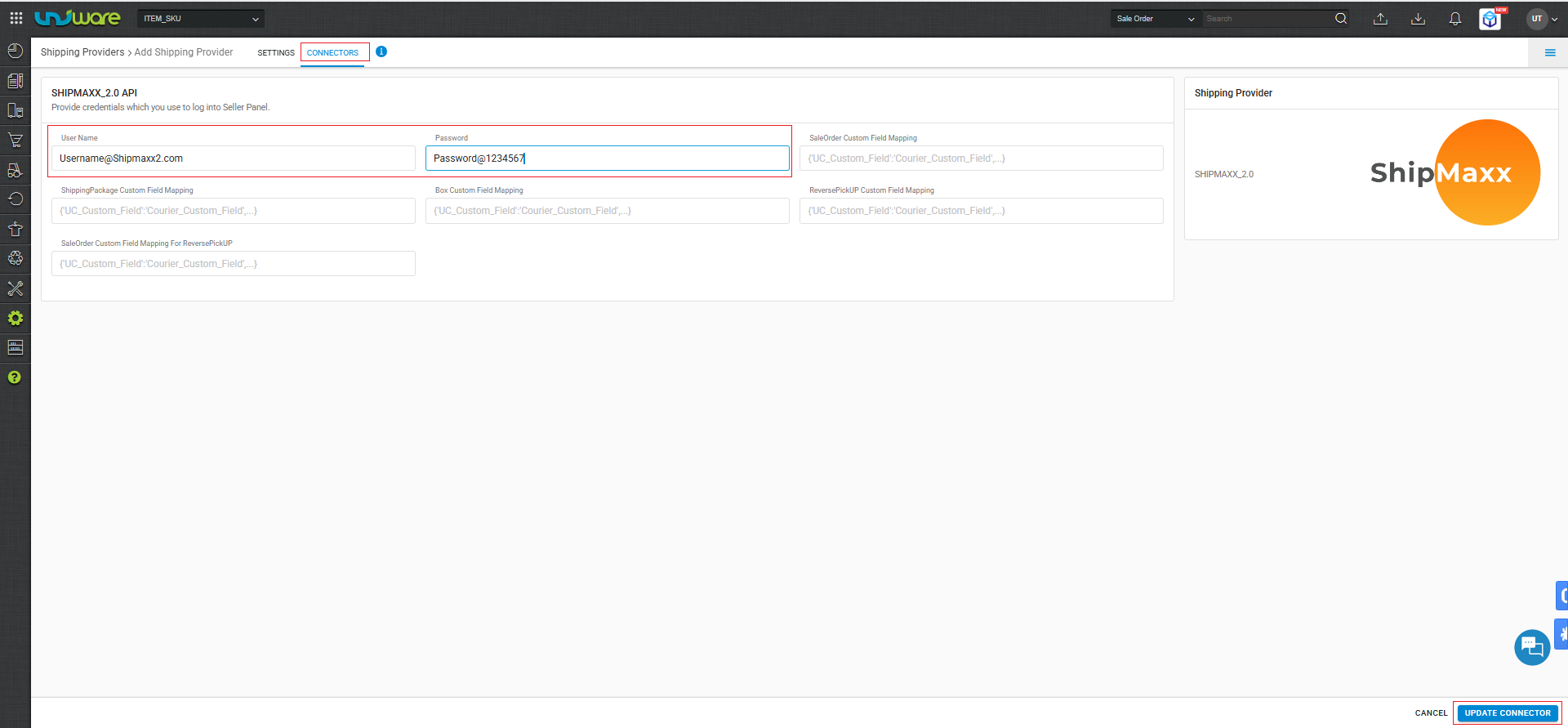Focus Box Custom Field Mapping input
The image size is (1568, 728).
(608, 211)
